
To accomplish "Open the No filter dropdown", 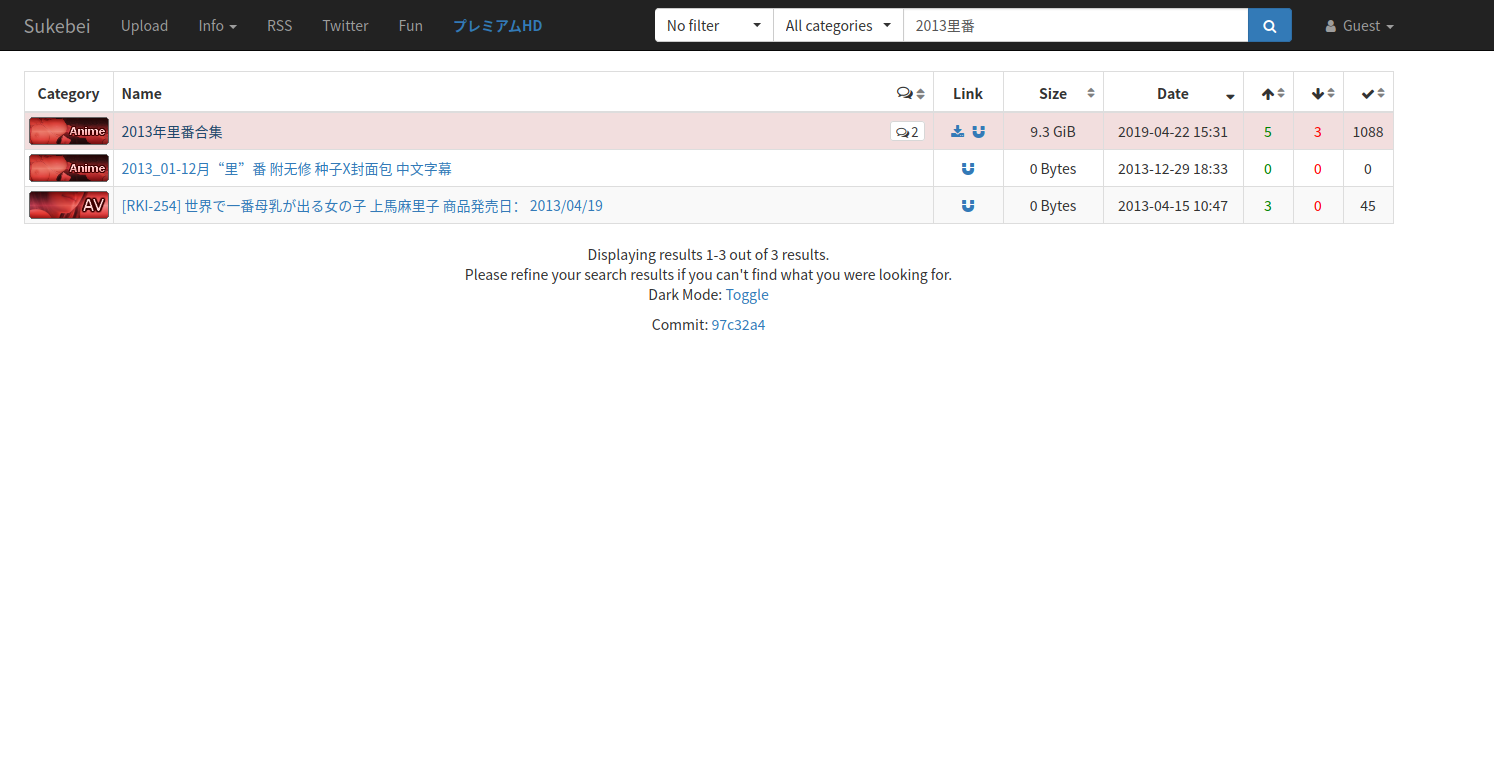I will [714, 26].
